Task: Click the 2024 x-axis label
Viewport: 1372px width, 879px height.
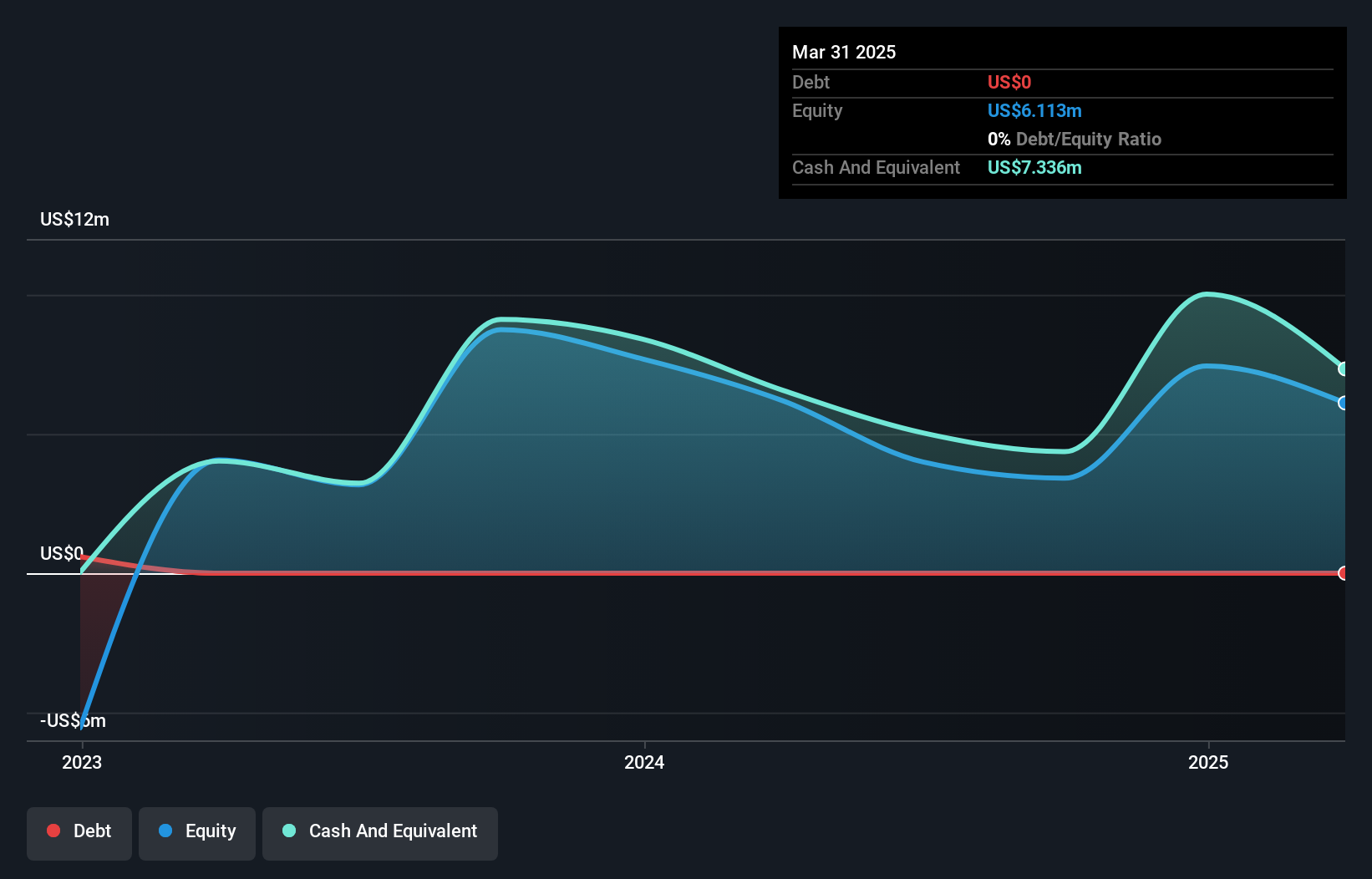Action: pos(644,762)
